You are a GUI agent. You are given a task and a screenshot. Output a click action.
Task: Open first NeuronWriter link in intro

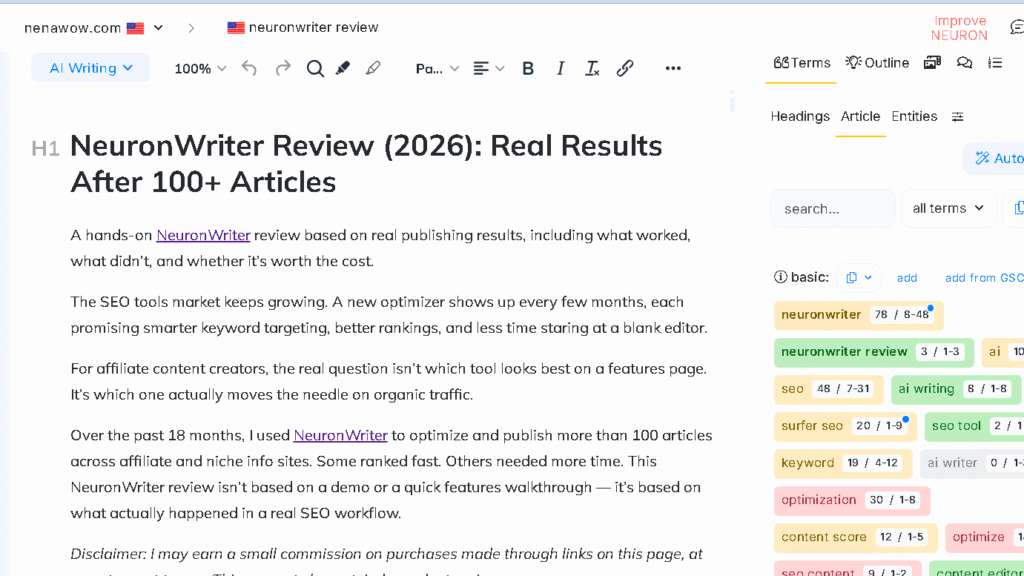coord(203,235)
